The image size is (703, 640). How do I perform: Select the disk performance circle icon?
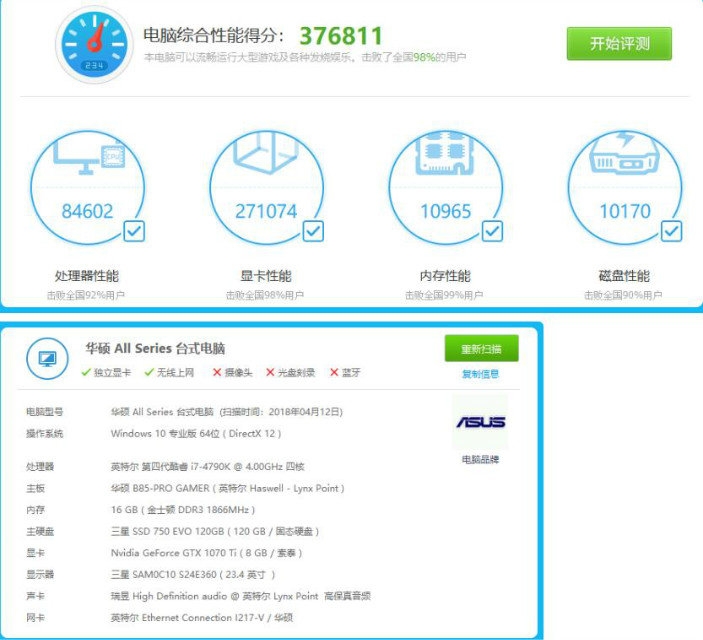[x=625, y=187]
